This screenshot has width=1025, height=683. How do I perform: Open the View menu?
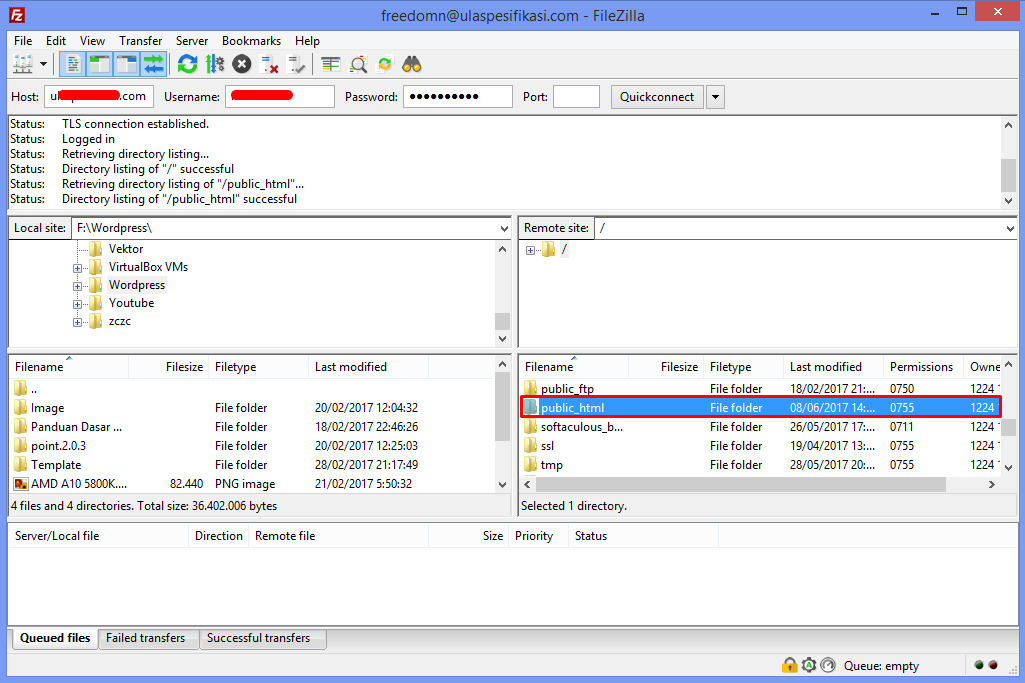click(92, 41)
